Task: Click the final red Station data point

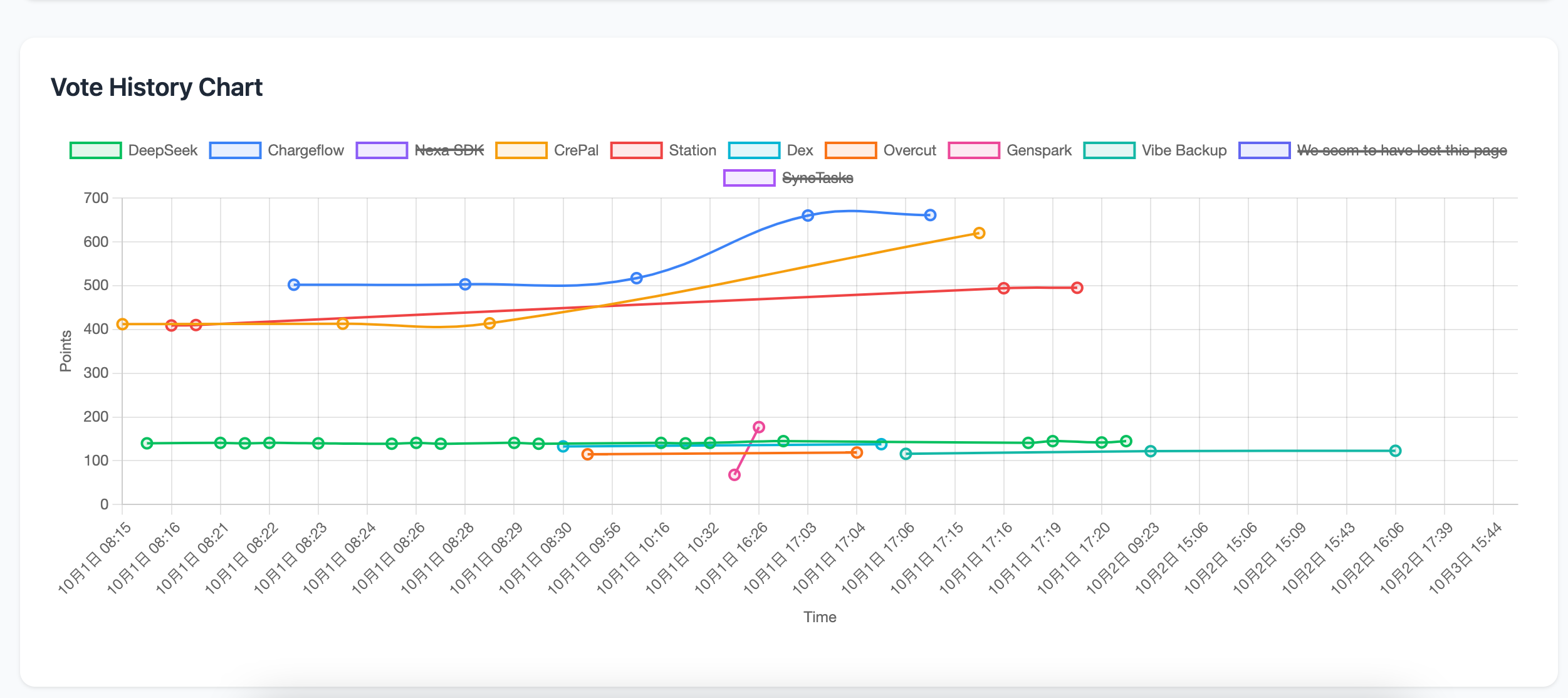Action: 1077,288
